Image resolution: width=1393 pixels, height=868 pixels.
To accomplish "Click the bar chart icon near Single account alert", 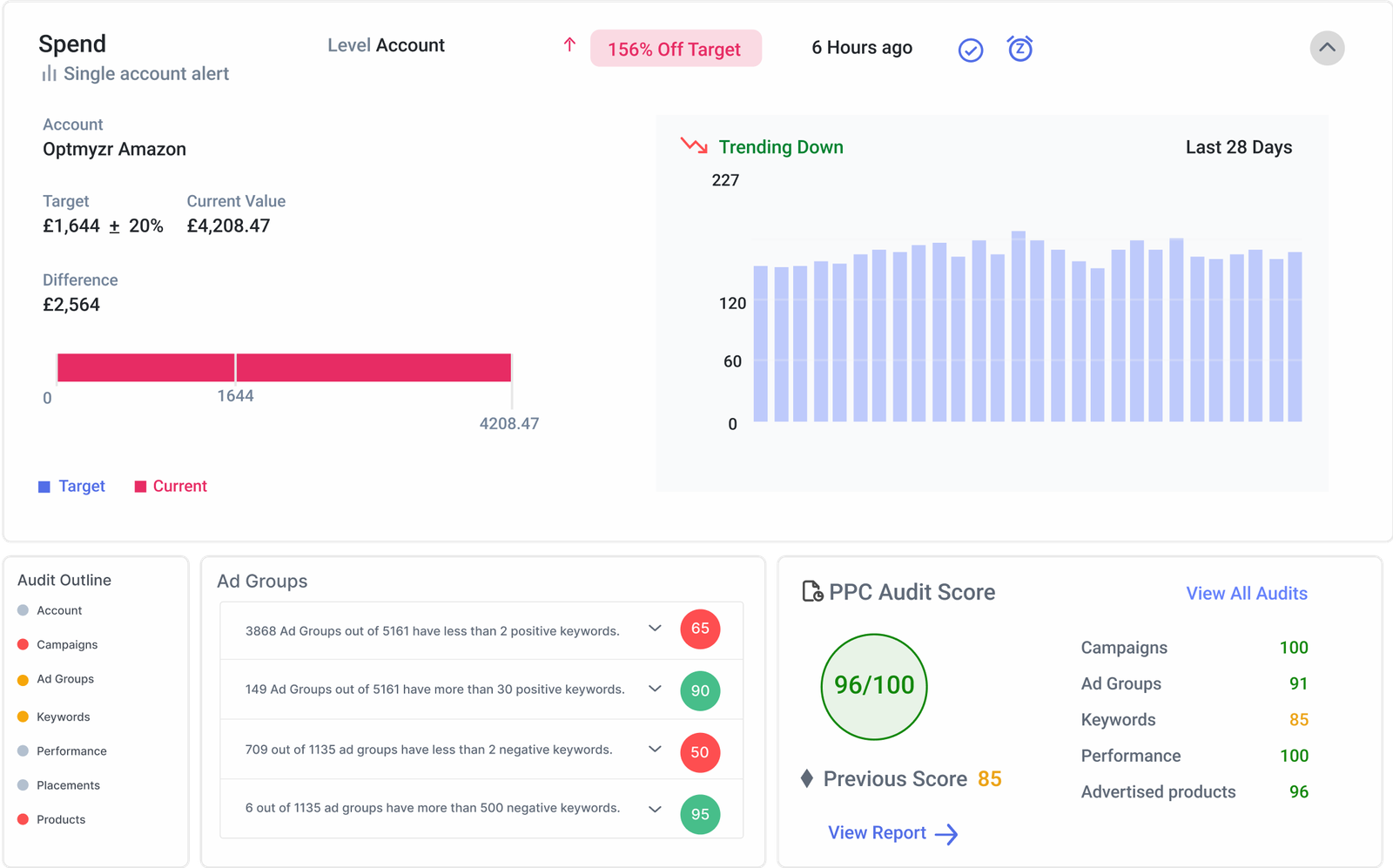I will (50, 74).
